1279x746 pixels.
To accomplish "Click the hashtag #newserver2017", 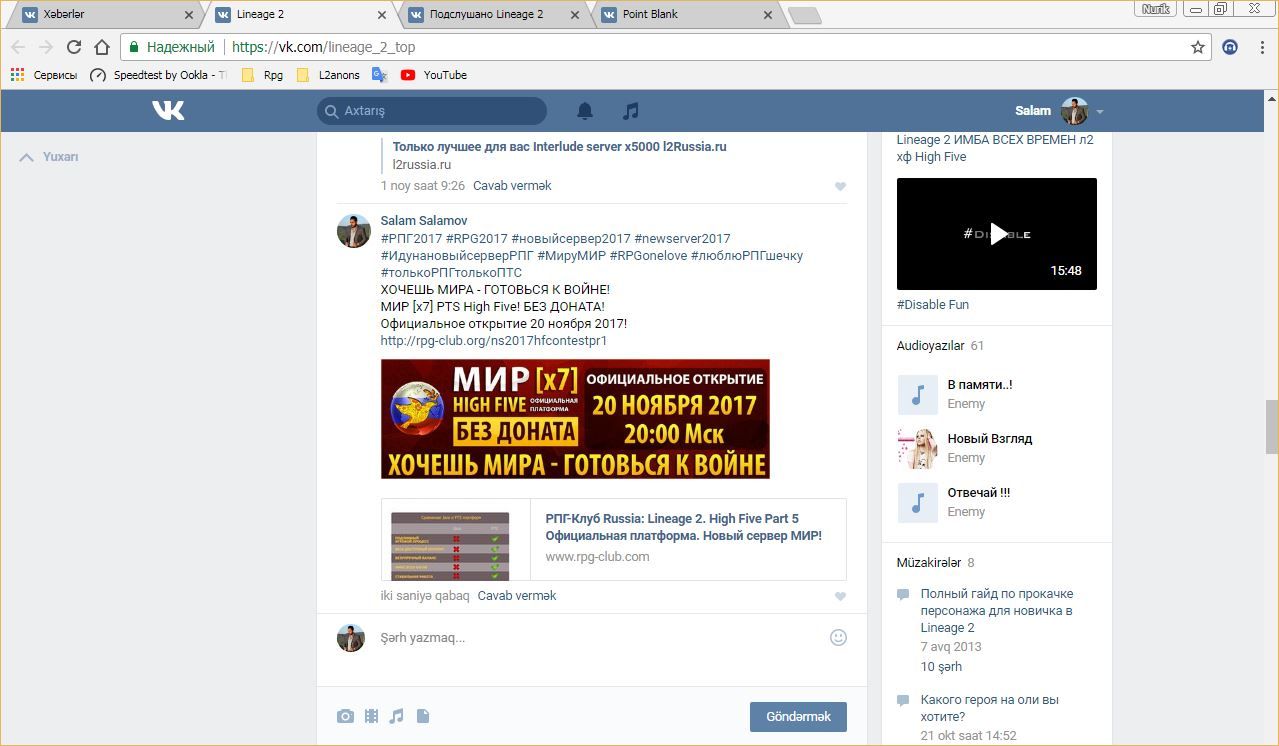I will 682,239.
